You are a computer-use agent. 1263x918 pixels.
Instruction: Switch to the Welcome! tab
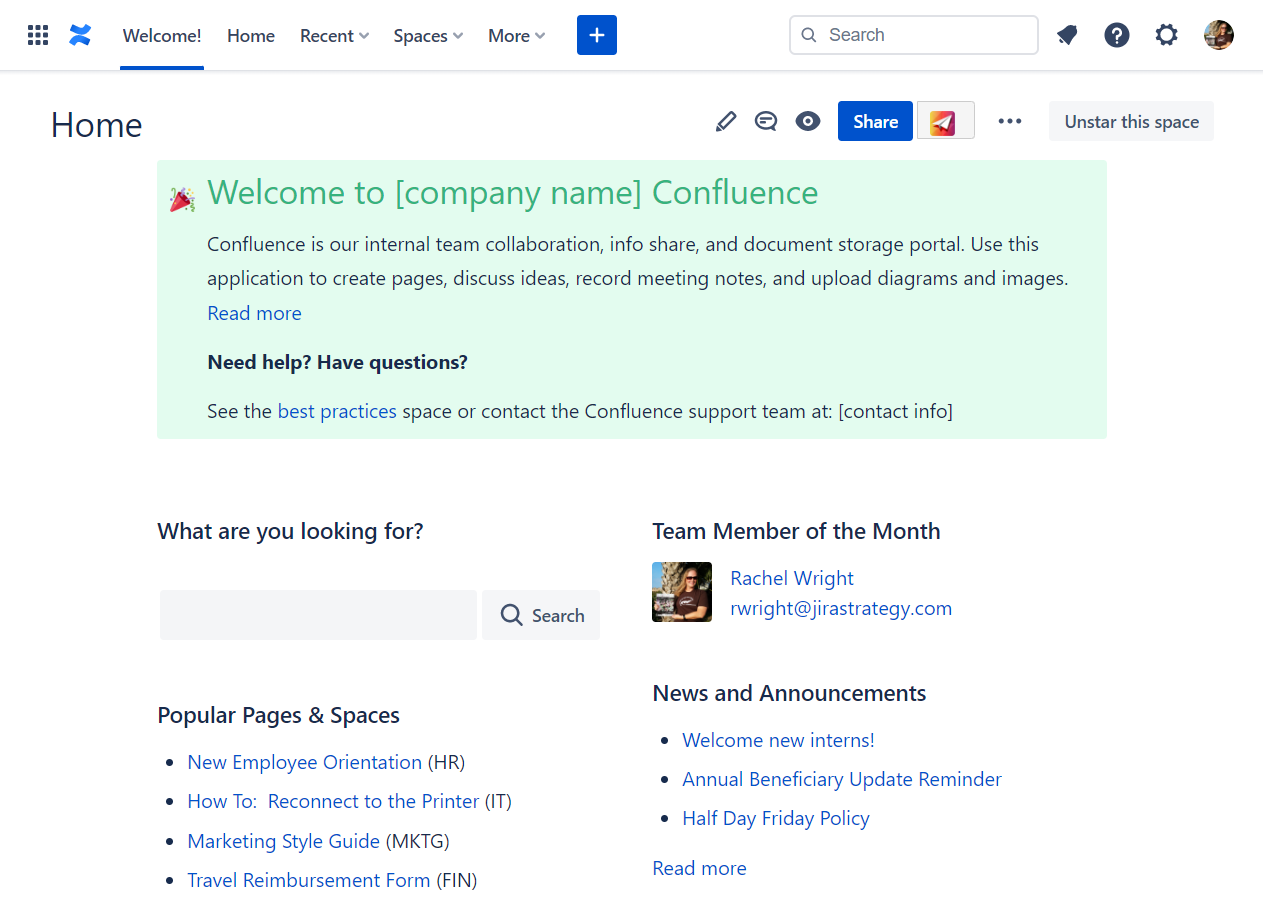coord(161,35)
